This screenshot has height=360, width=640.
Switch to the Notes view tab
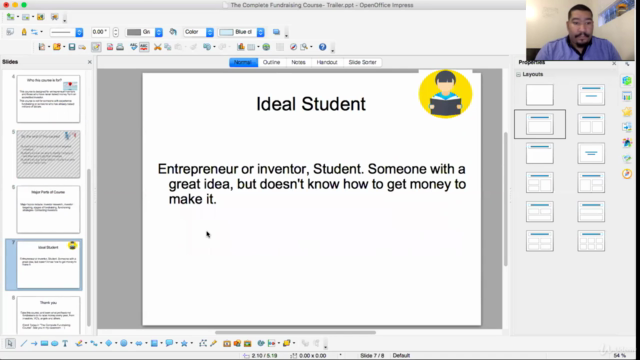(298, 62)
